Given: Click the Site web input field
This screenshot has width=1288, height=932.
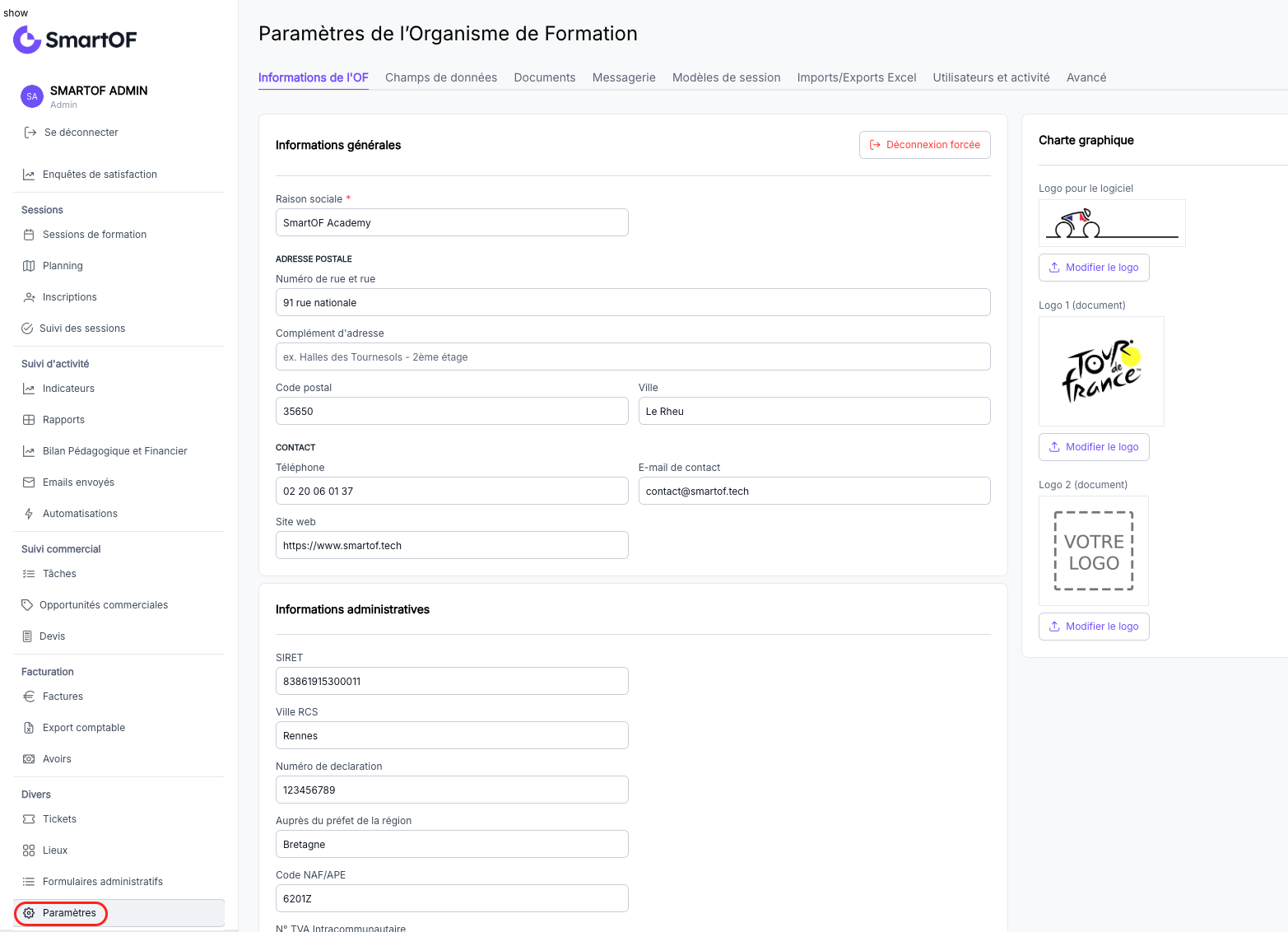Looking at the screenshot, I should coord(452,545).
